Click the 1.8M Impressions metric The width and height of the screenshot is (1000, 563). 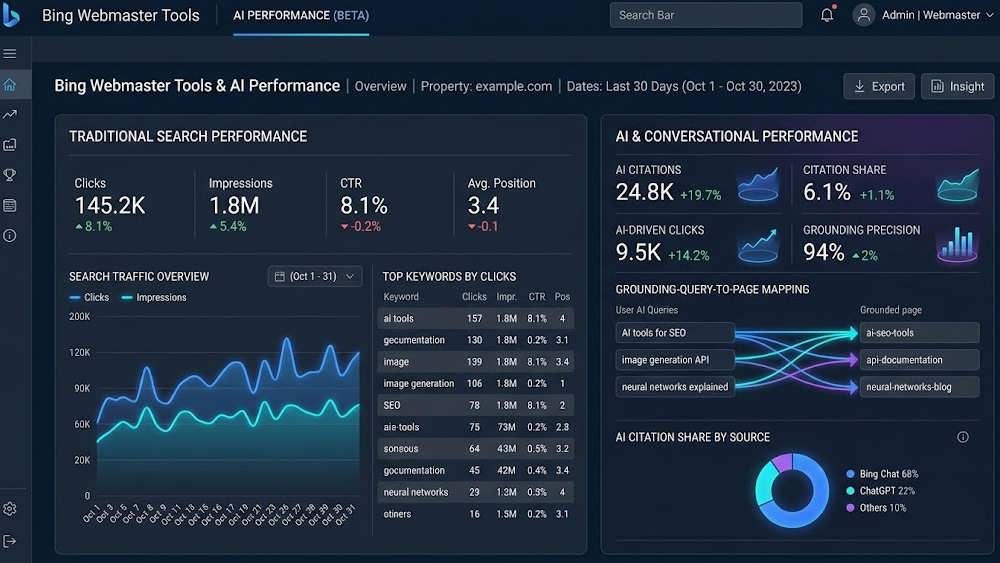click(x=234, y=205)
